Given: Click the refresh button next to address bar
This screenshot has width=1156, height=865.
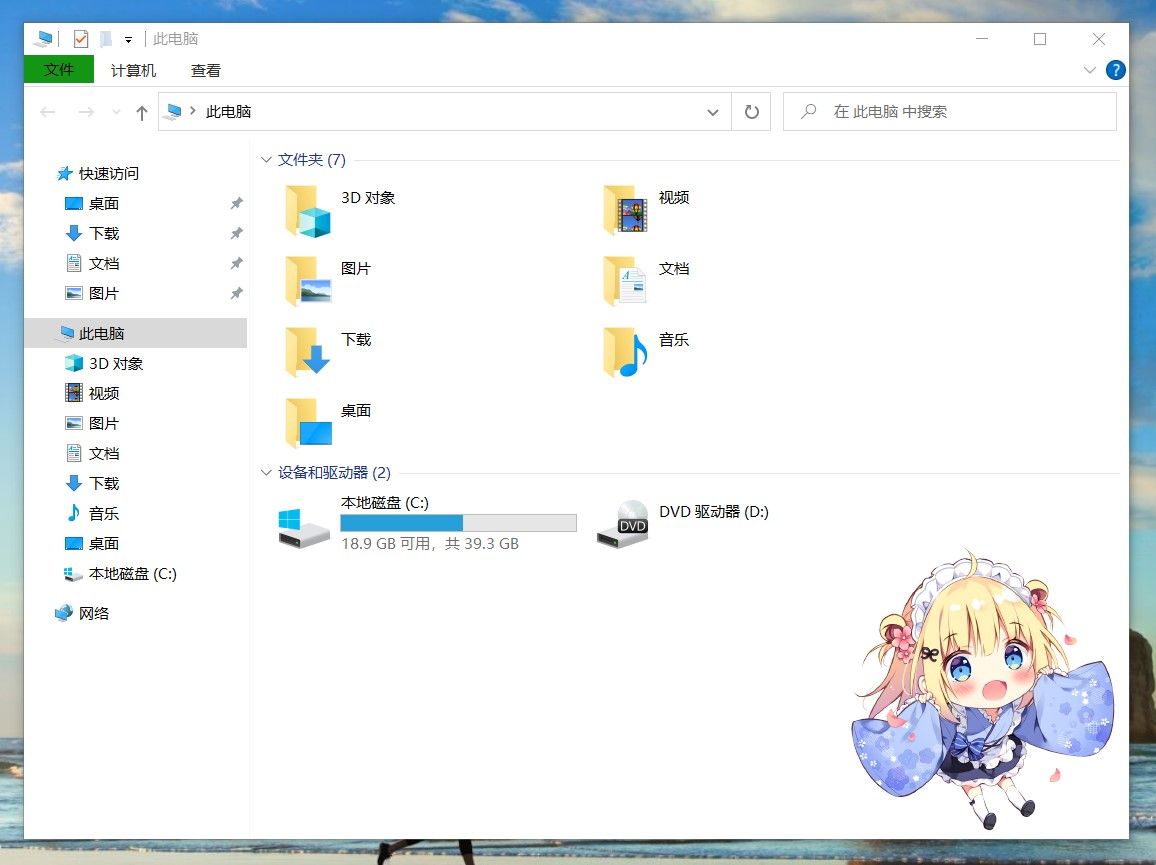Looking at the screenshot, I should point(751,112).
